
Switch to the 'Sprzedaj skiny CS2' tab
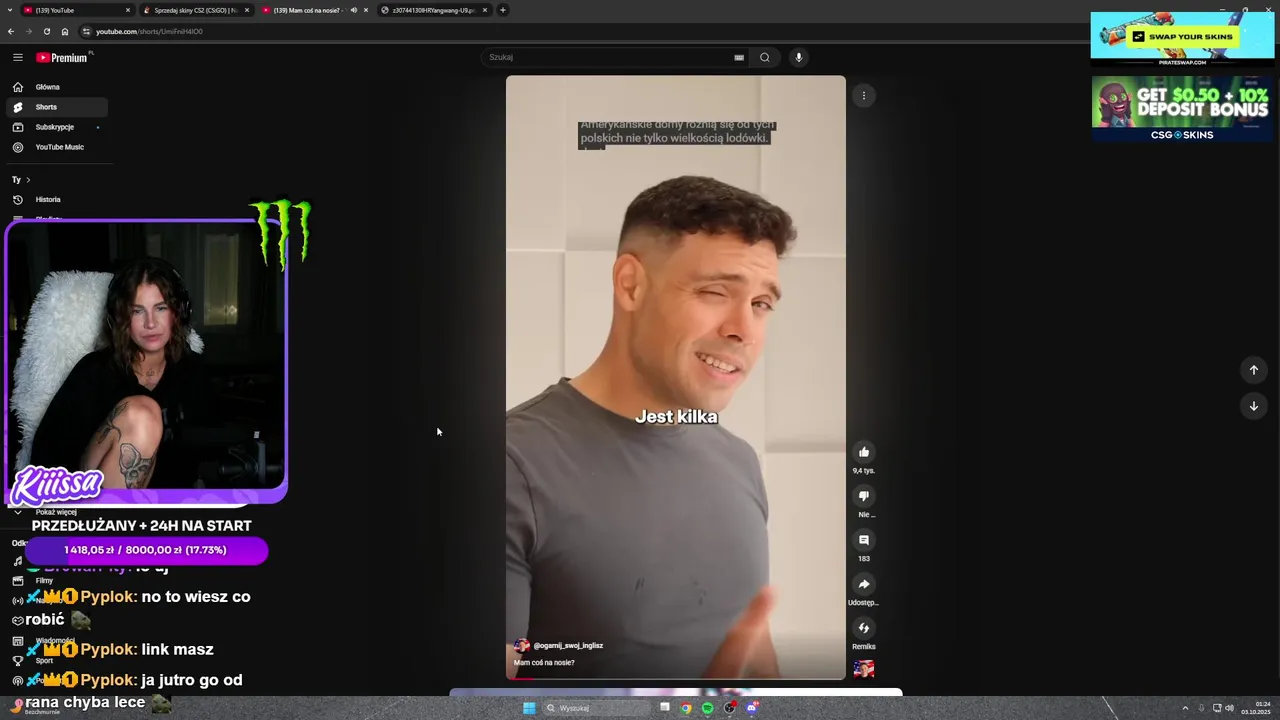[195, 10]
